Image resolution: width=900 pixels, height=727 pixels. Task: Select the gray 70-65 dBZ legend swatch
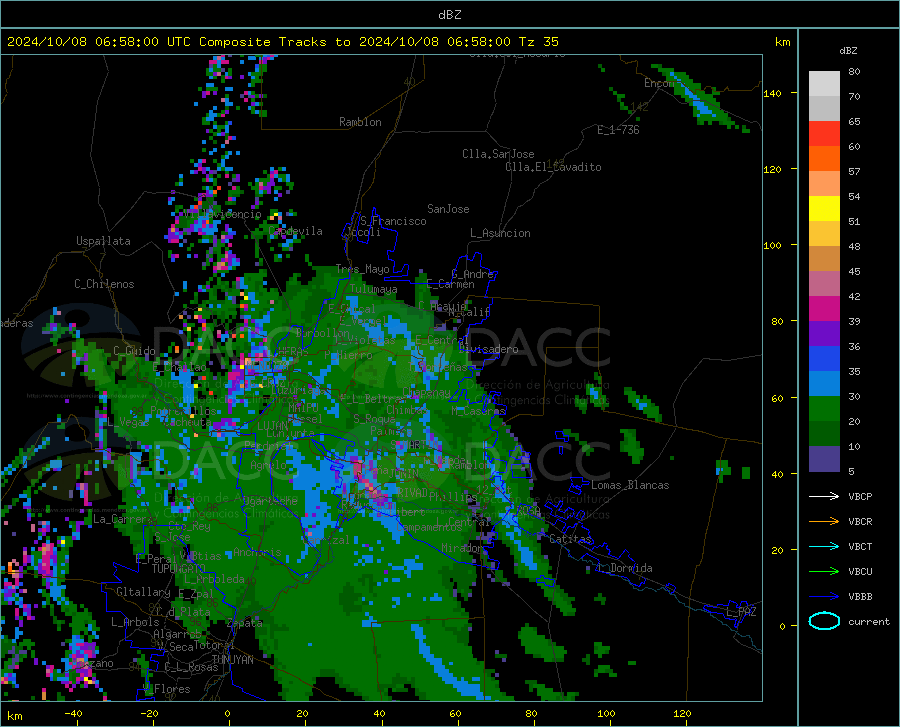point(824,108)
